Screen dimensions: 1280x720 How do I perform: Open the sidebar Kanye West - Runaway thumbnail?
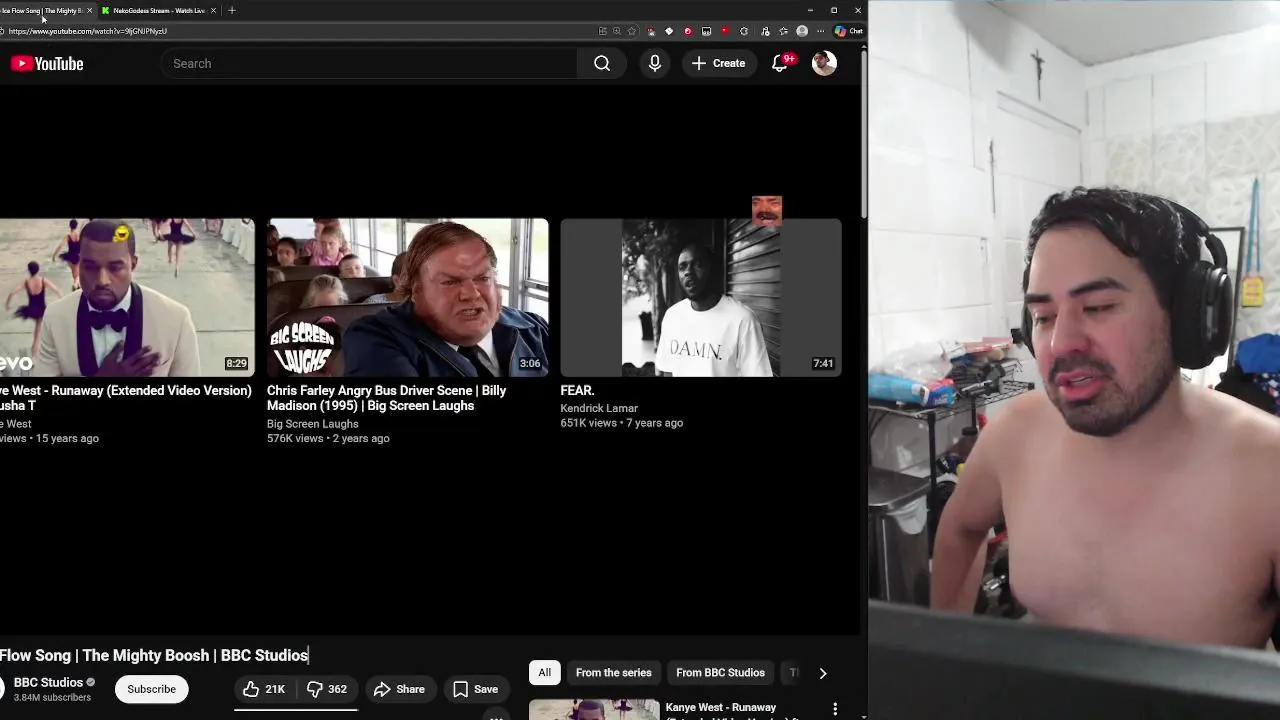pos(594,709)
